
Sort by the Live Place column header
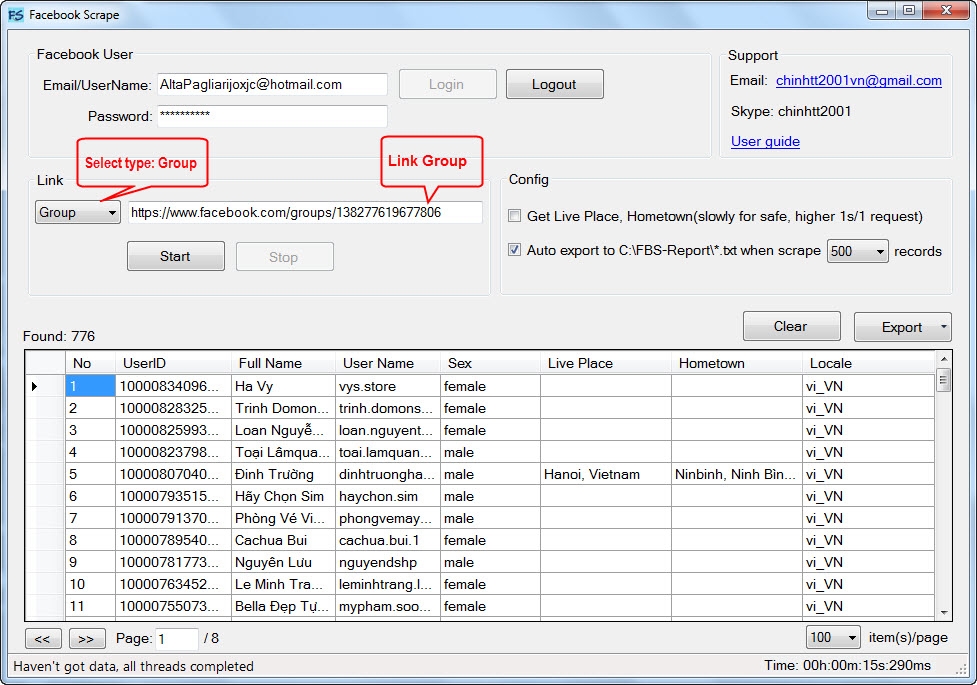coord(606,363)
